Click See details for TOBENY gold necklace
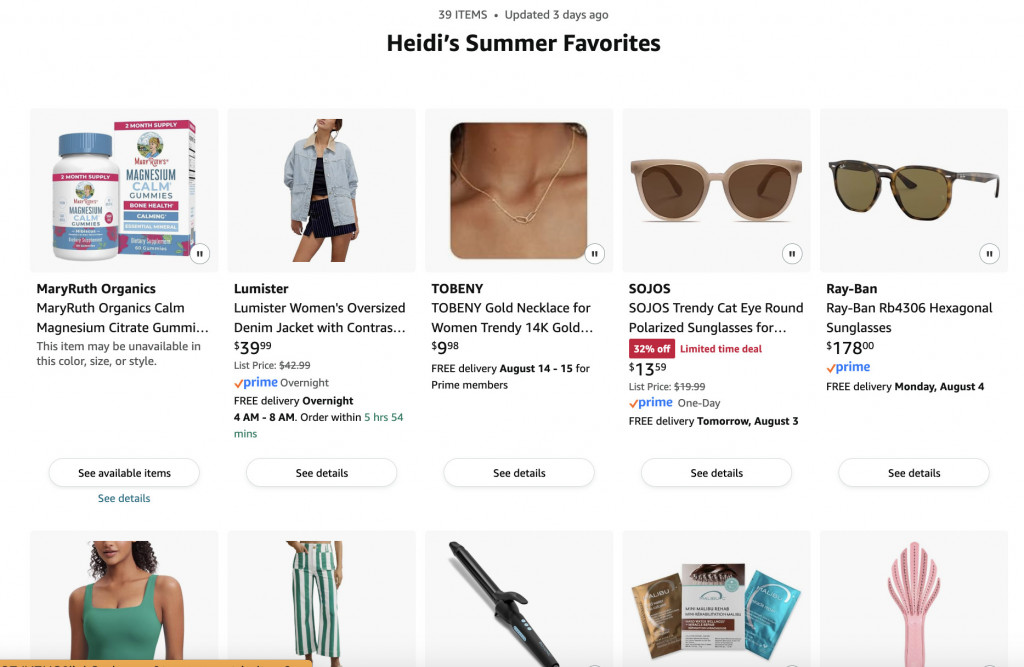 (x=519, y=473)
